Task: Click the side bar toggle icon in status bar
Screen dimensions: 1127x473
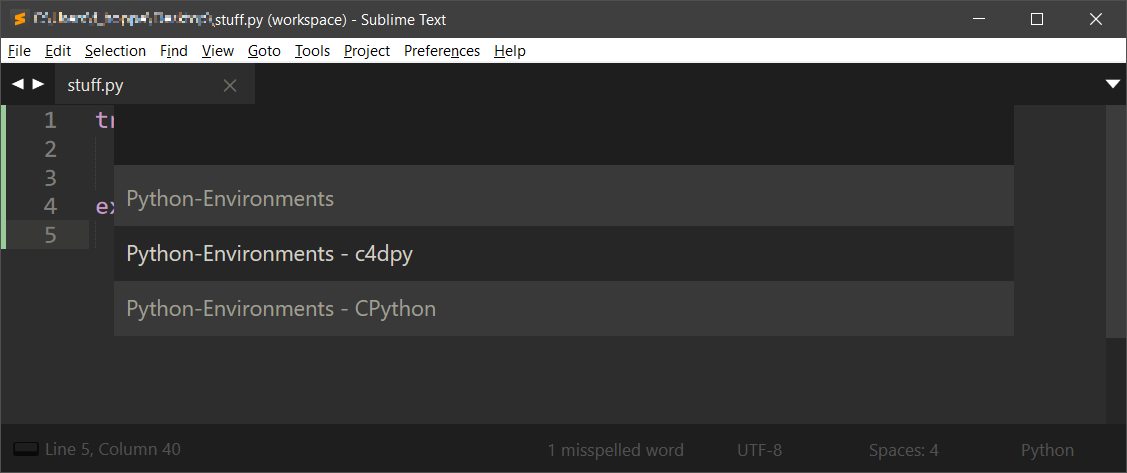Action: 25,450
